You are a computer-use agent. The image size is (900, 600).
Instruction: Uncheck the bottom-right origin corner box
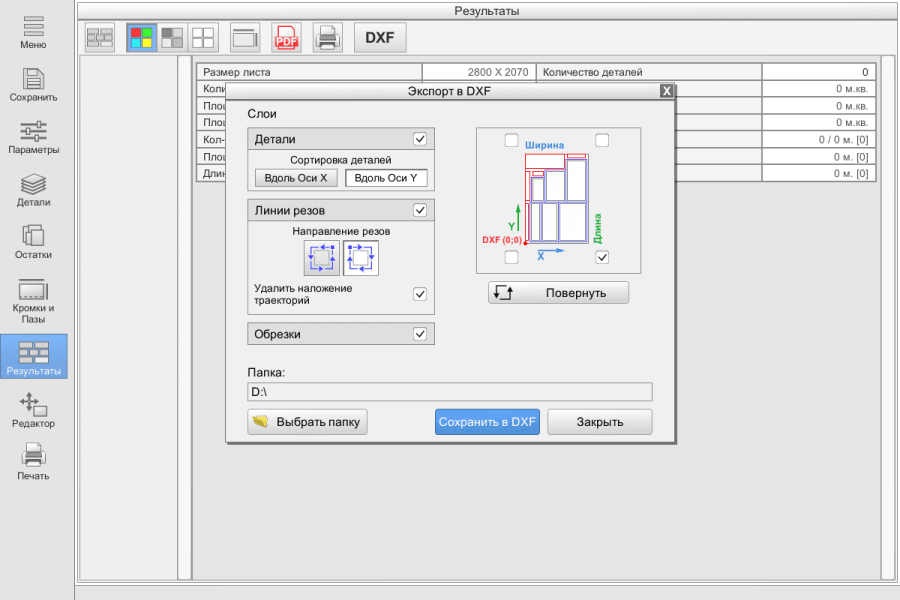[x=602, y=257]
